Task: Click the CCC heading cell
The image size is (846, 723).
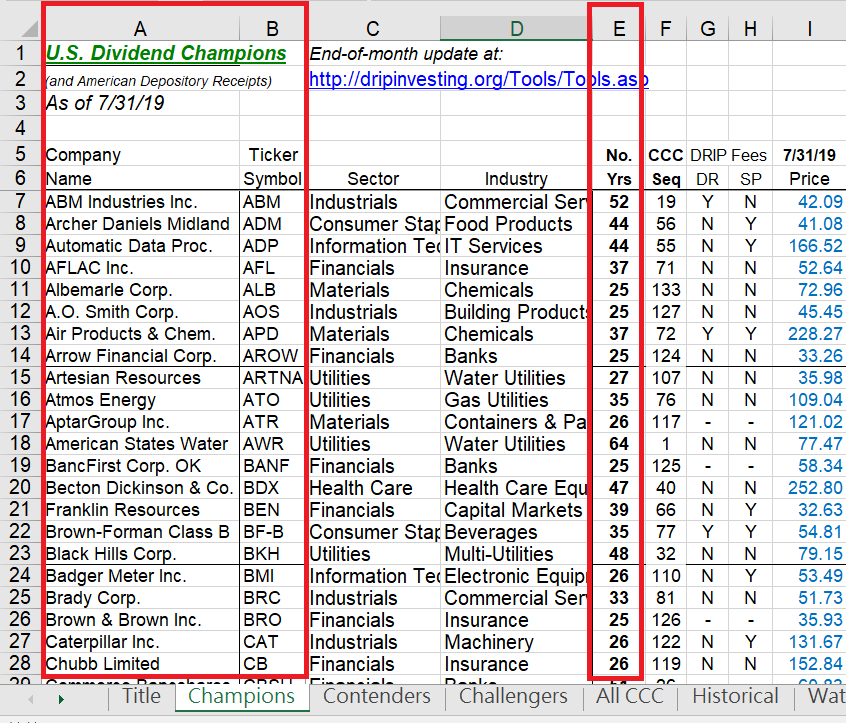Action: tap(666, 155)
